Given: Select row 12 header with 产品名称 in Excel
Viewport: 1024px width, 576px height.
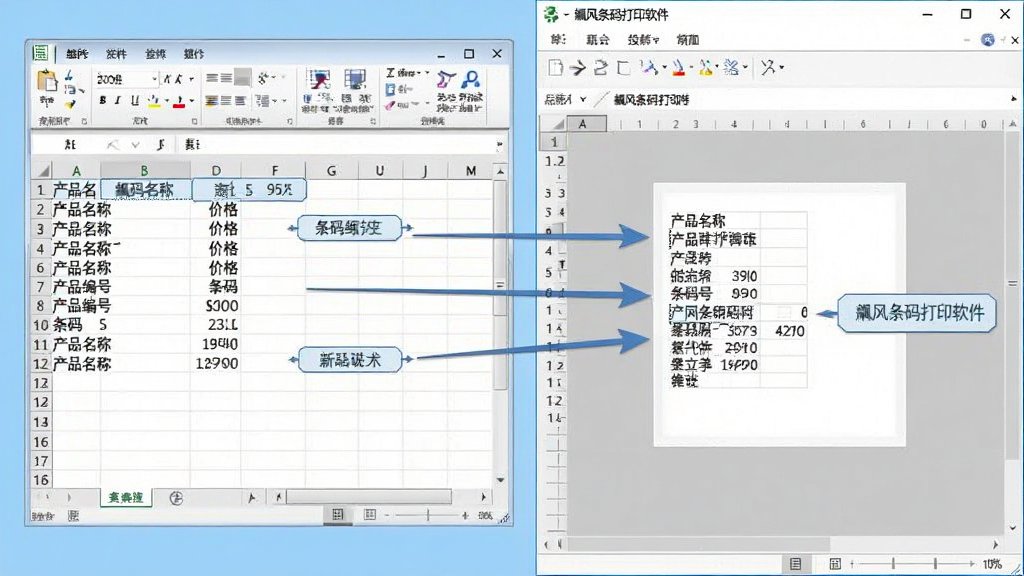Looking at the screenshot, I should point(40,364).
